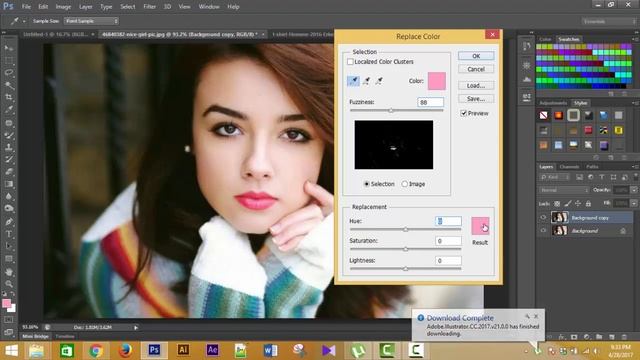Open the Window menu
The width and height of the screenshot is (640, 360).
pos(209,7)
